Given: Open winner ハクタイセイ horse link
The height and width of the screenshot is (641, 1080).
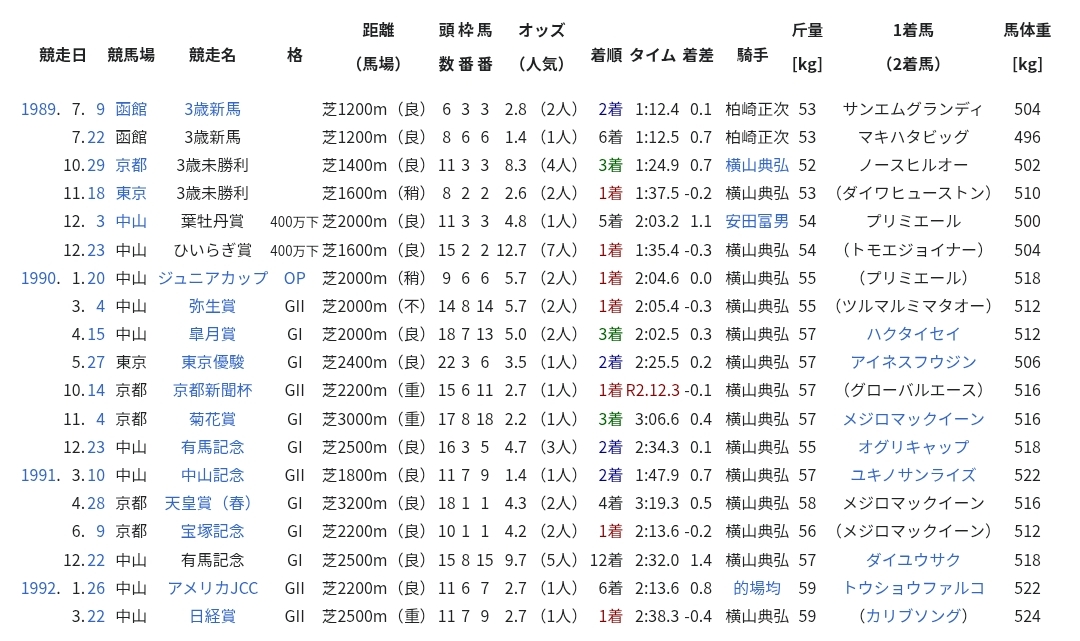Looking at the screenshot, I should (913, 334).
